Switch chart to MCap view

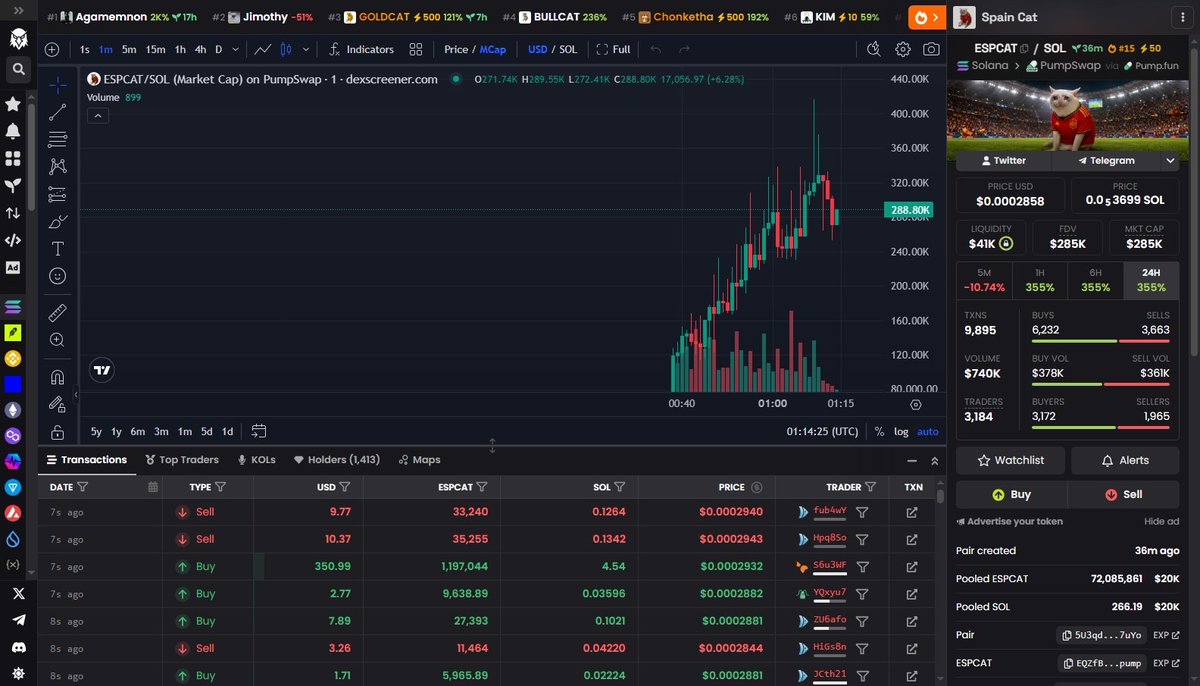click(x=493, y=49)
